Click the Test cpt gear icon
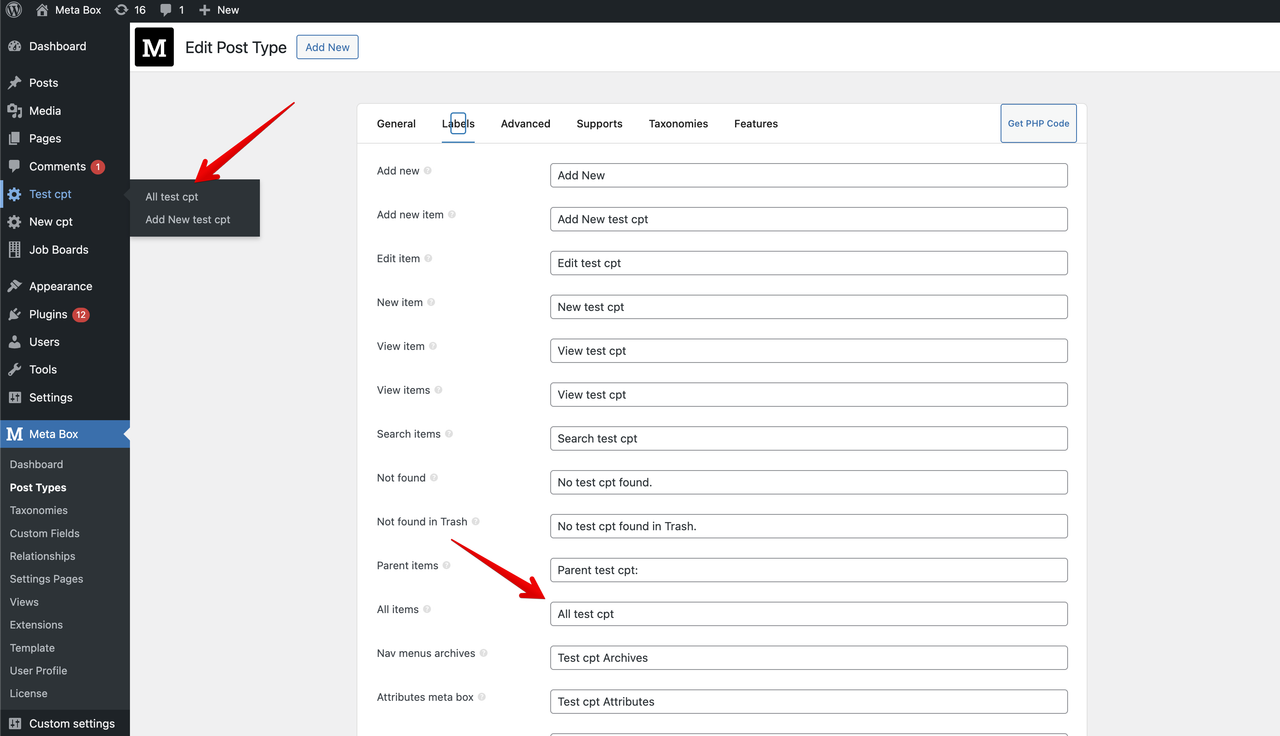1280x736 pixels. [14, 195]
